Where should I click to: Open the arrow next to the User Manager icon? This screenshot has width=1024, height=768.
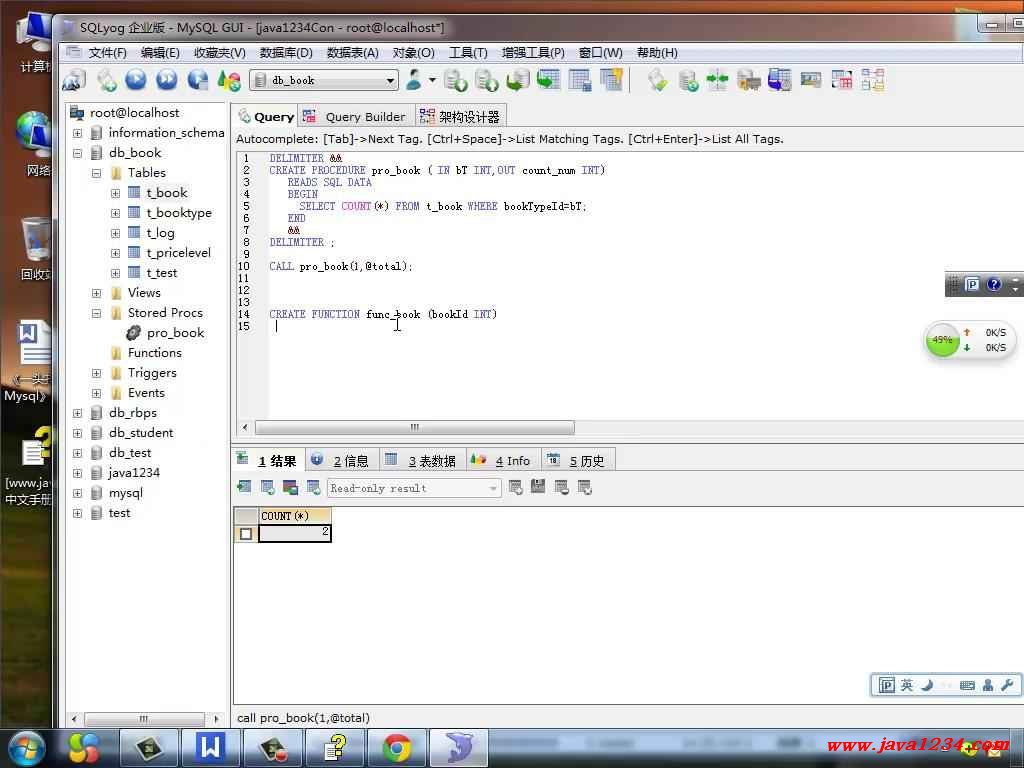pyautogui.click(x=432, y=80)
